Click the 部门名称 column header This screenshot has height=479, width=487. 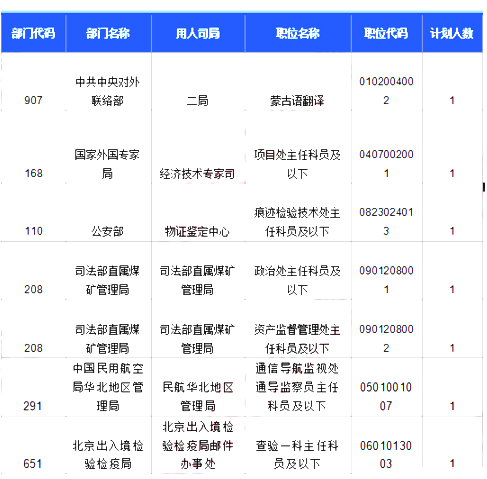[108, 33]
